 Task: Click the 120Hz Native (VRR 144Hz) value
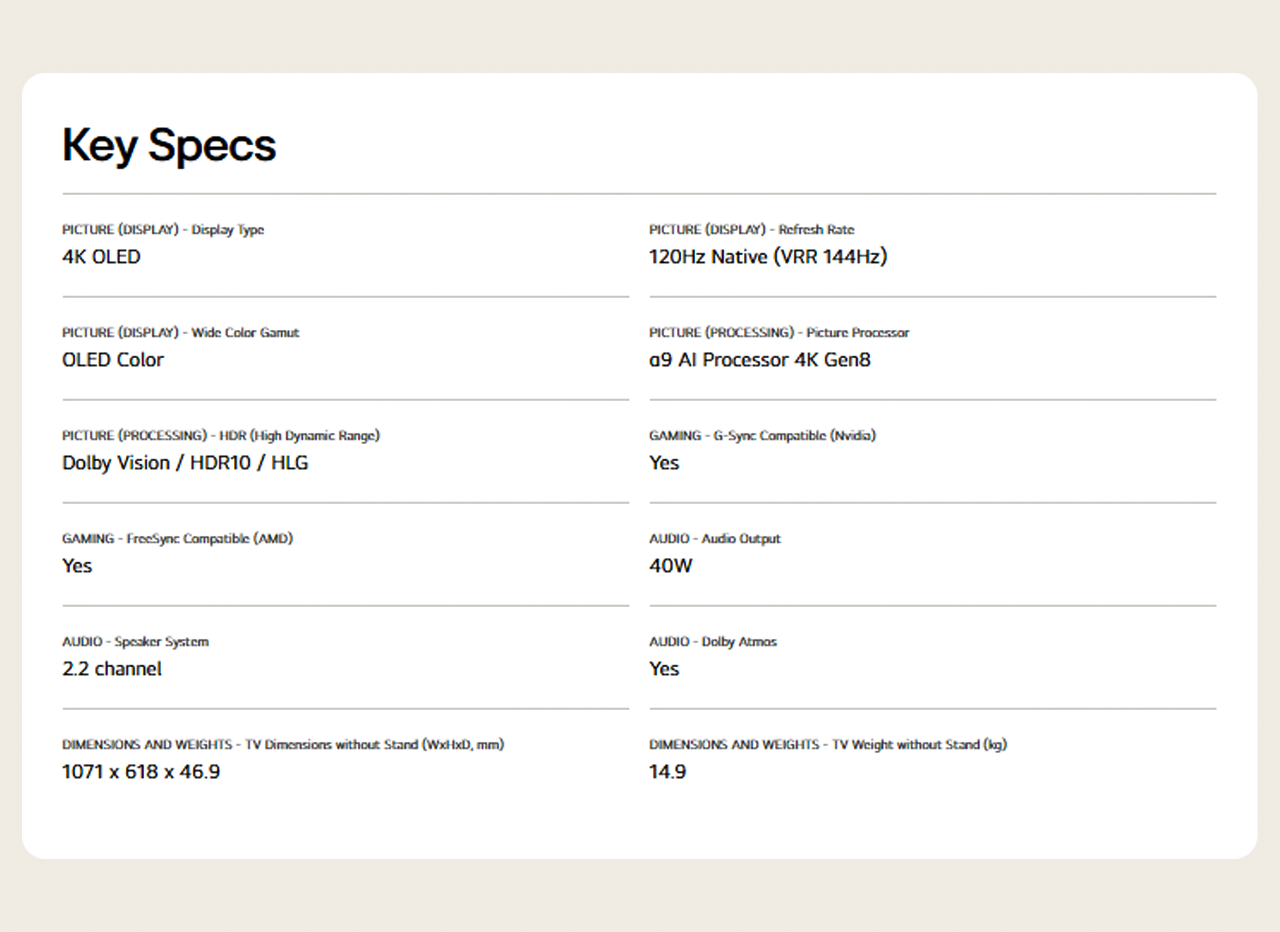pos(767,257)
